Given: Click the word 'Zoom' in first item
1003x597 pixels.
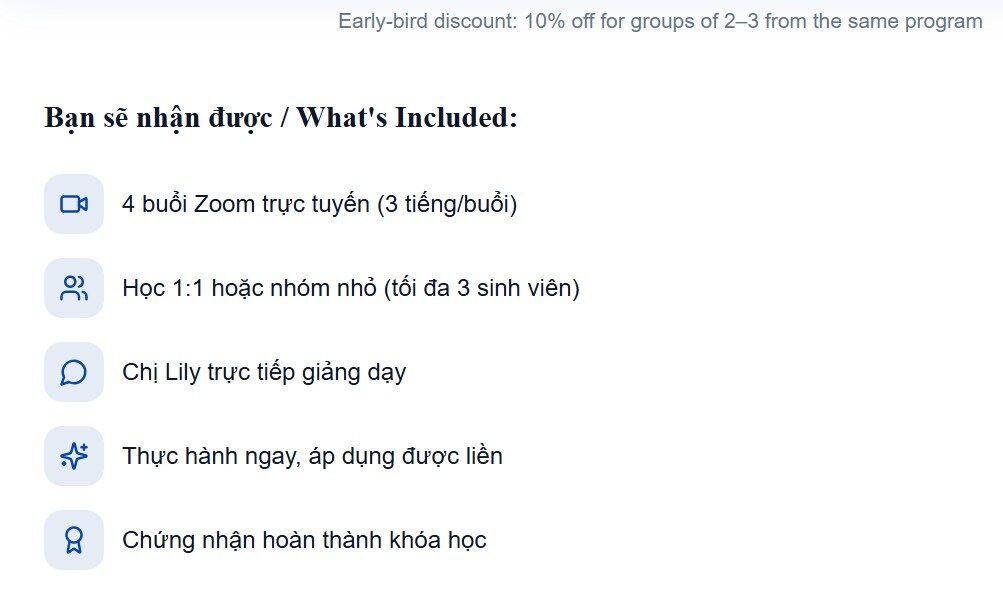Looking at the screenshot, I should pos(224,204).
